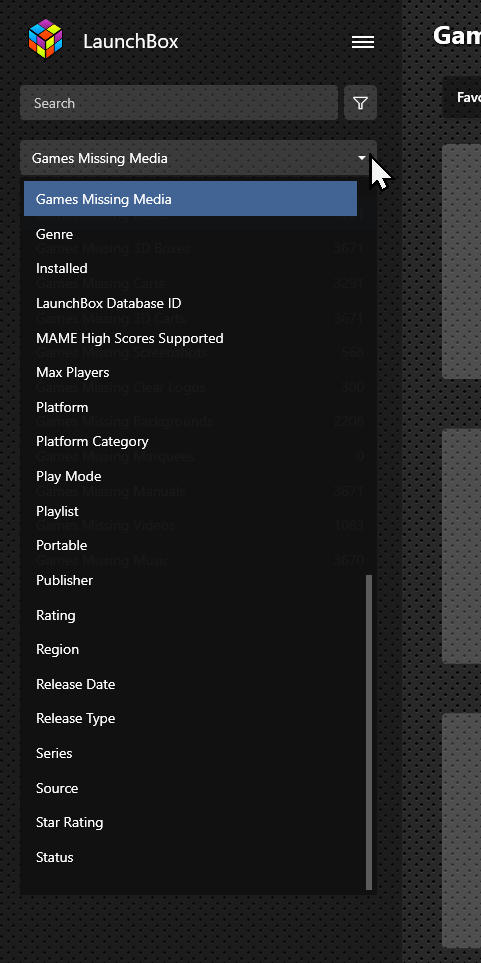
Task: Click the LaunchBox title text
Action: (131, 42)
